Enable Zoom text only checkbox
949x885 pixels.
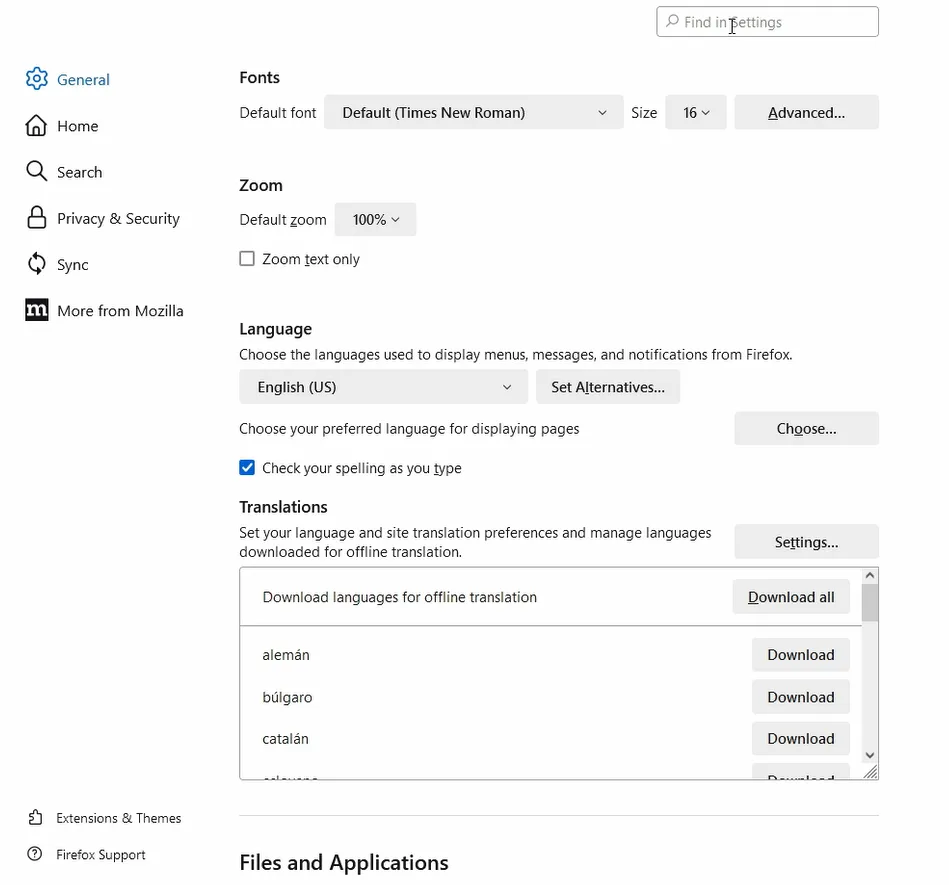[x=247, y=258]
